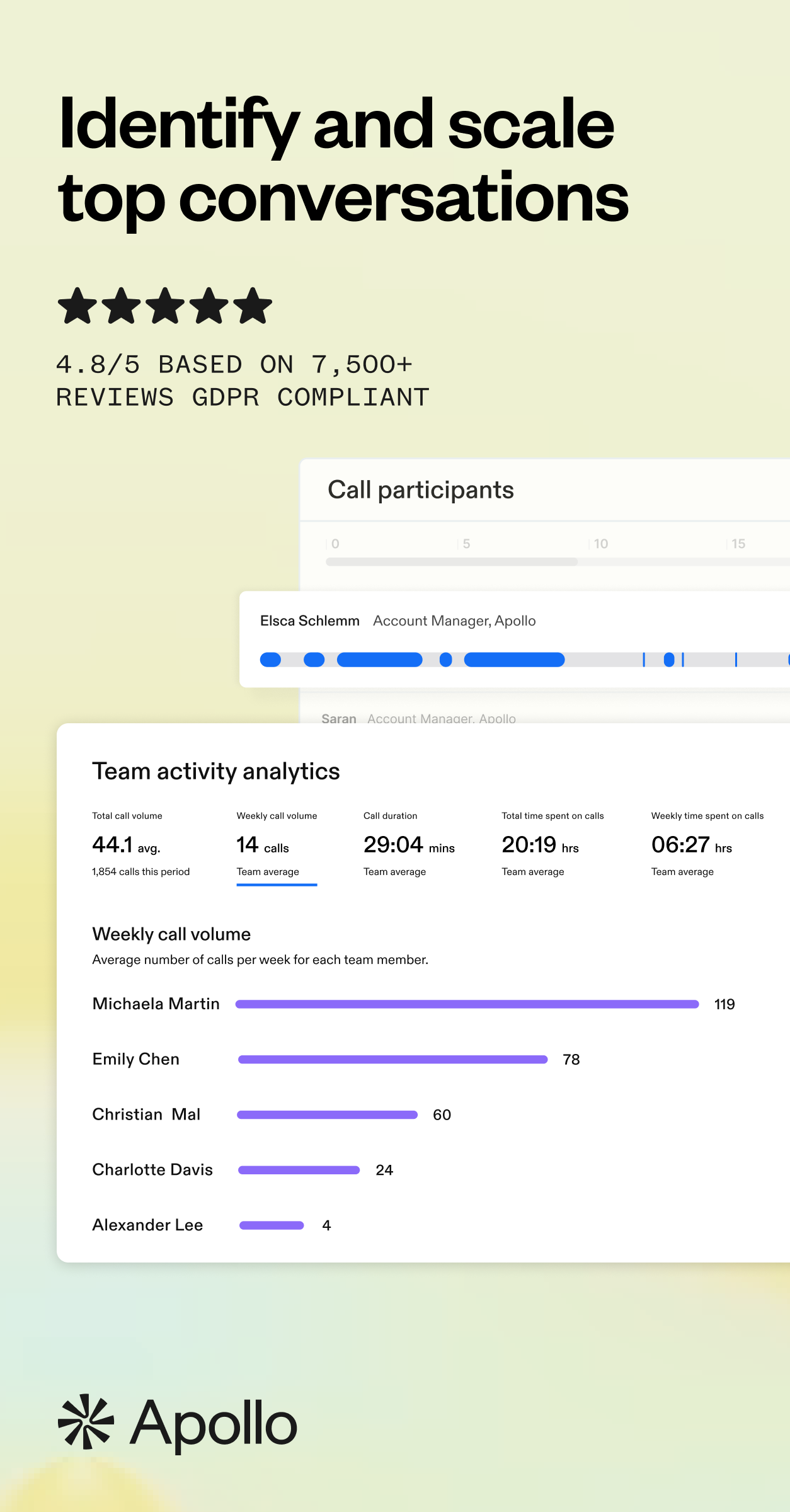Select Christian Mal in the team list
Image resolution: width=790 pixels, height=1512 pixels.
(x=146, y=1114)
